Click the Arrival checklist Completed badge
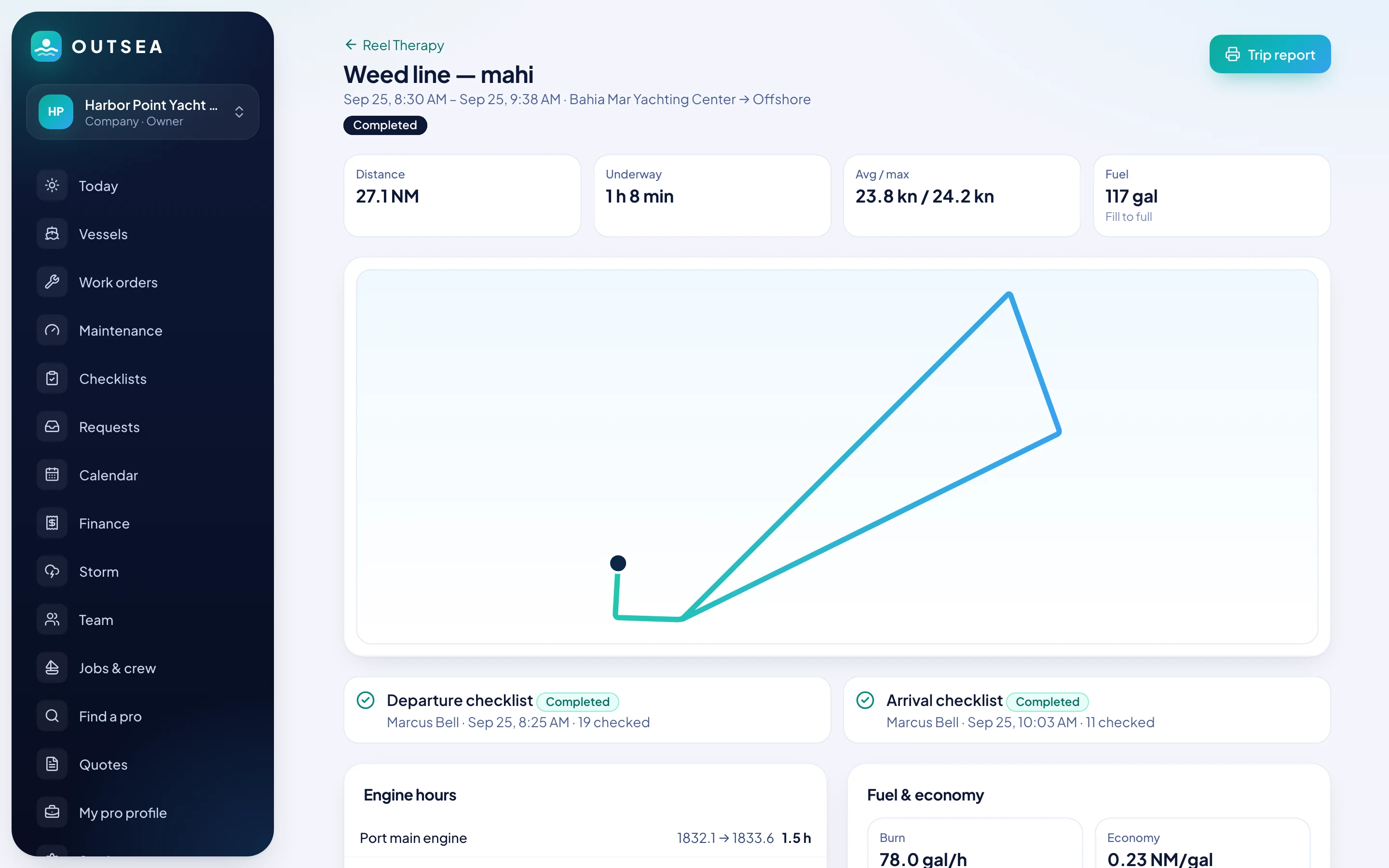This screenshot has height=868, width=1389. 1048,702
